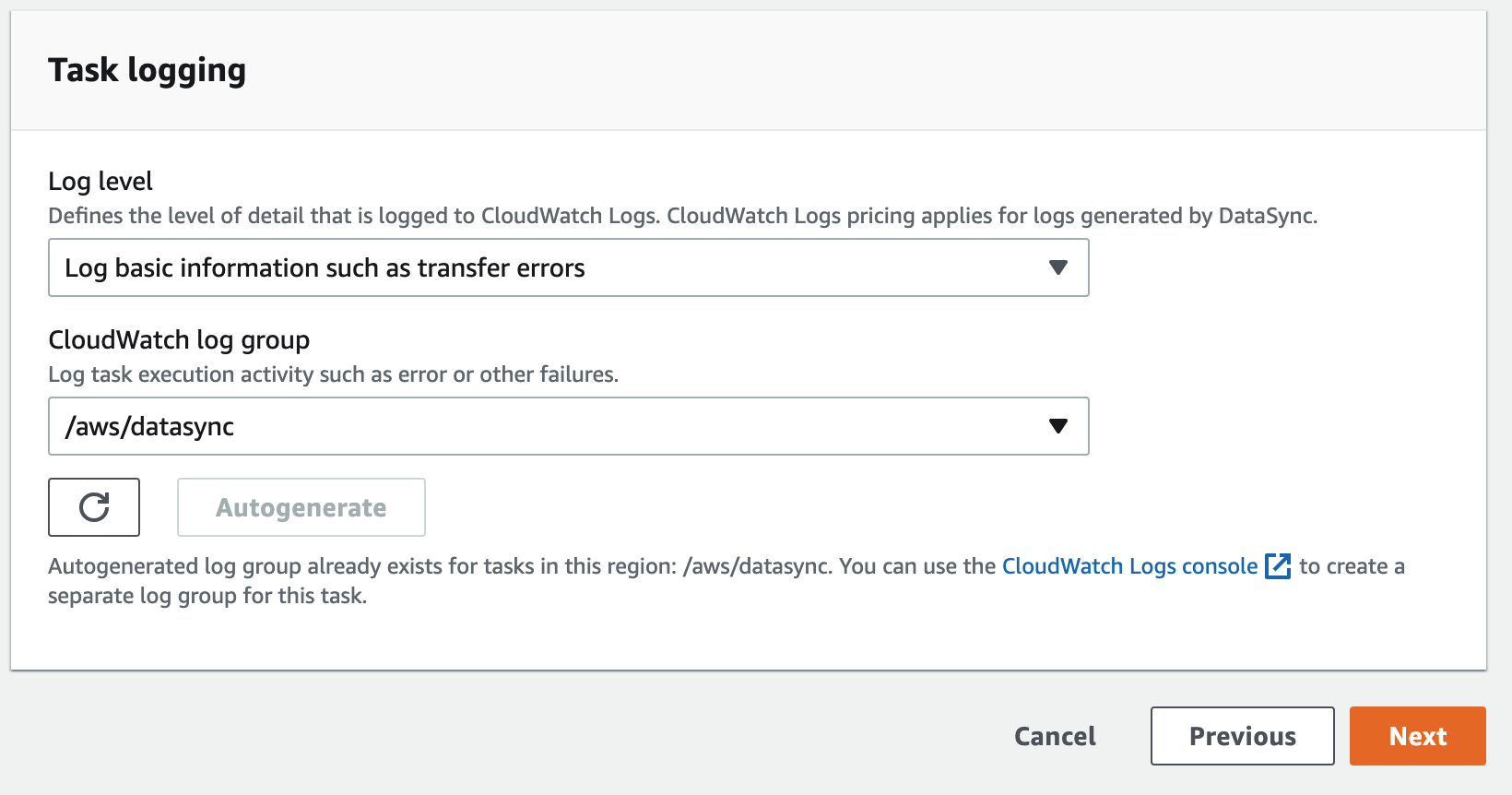Screen dimensions: 1512x795
Task: Open the CloudWatch Logs console link
Action: [1129, 566]
